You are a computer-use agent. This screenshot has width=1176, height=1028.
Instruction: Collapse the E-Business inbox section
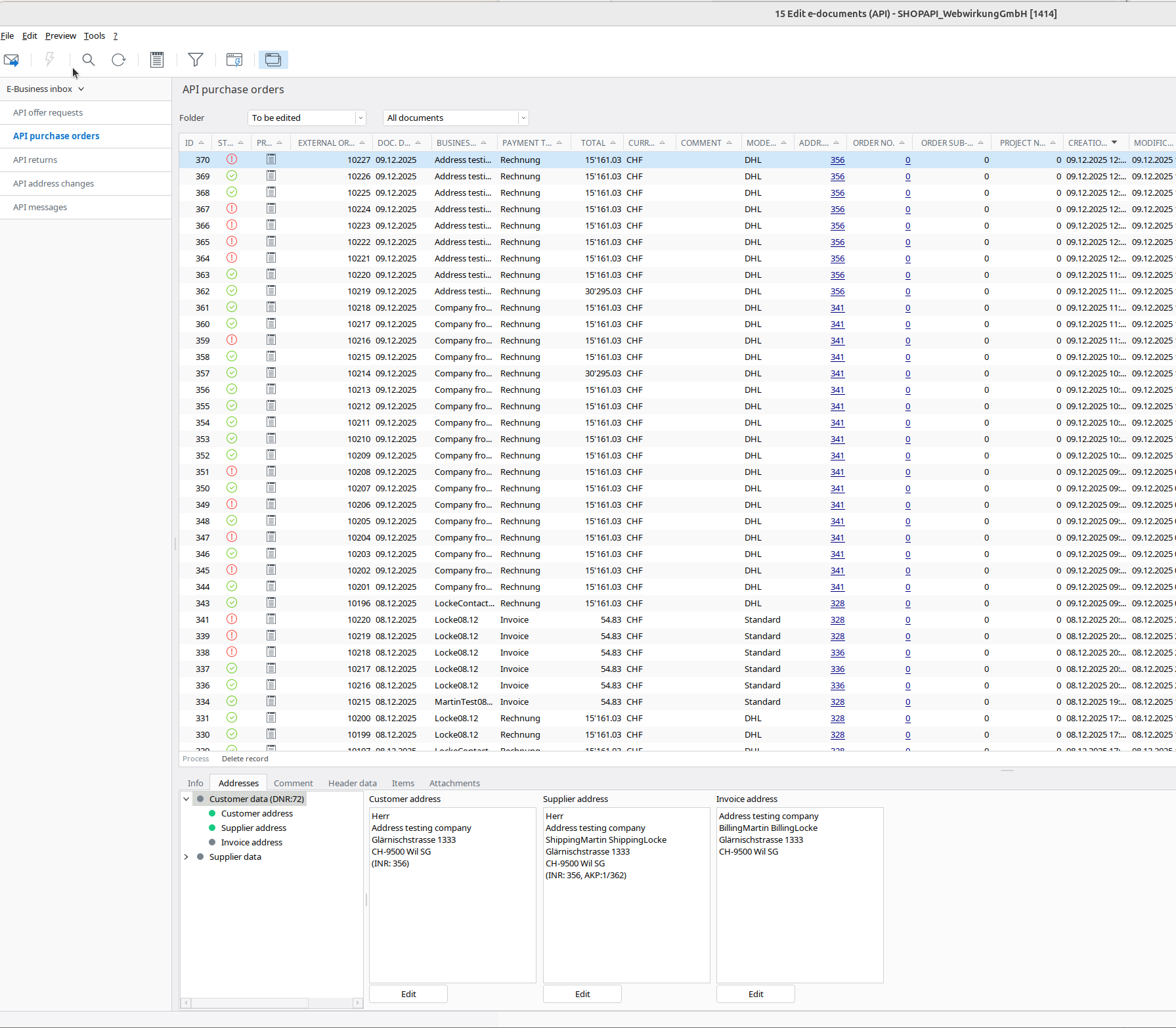81,89
